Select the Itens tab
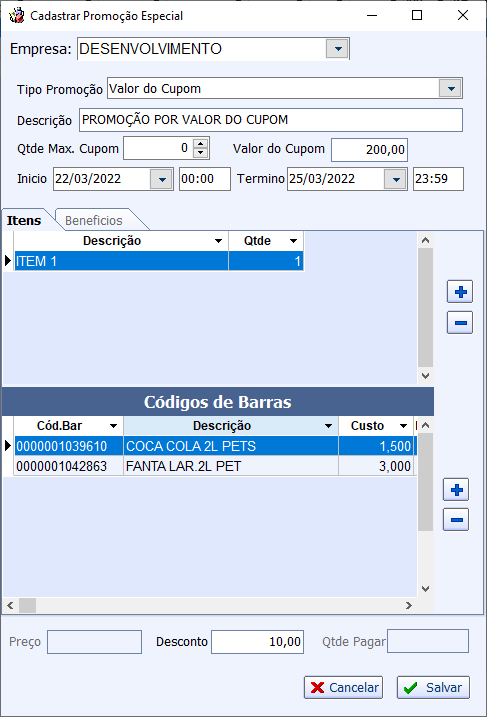The image size is (487, 717). (24, 220)
